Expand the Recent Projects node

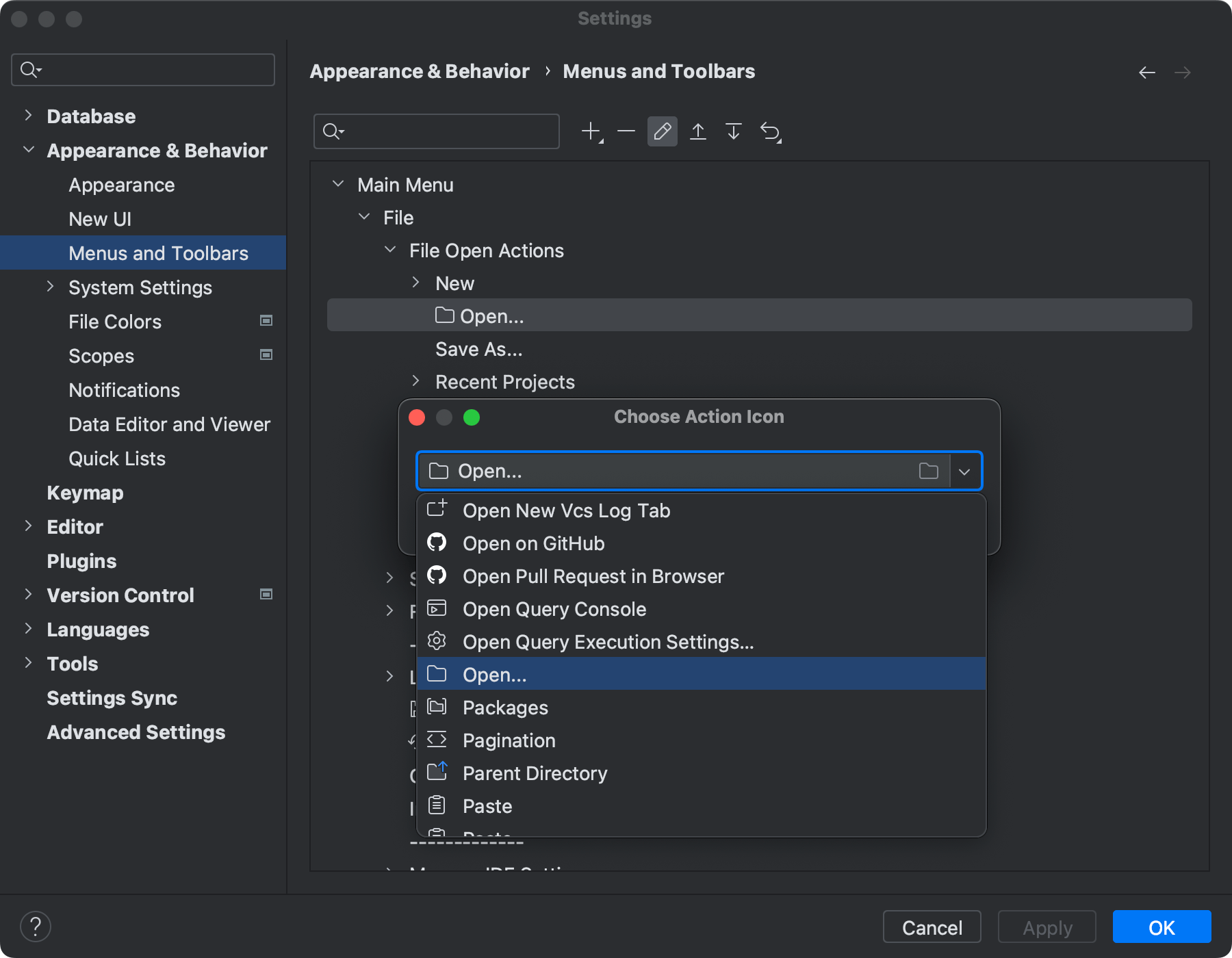415,381
